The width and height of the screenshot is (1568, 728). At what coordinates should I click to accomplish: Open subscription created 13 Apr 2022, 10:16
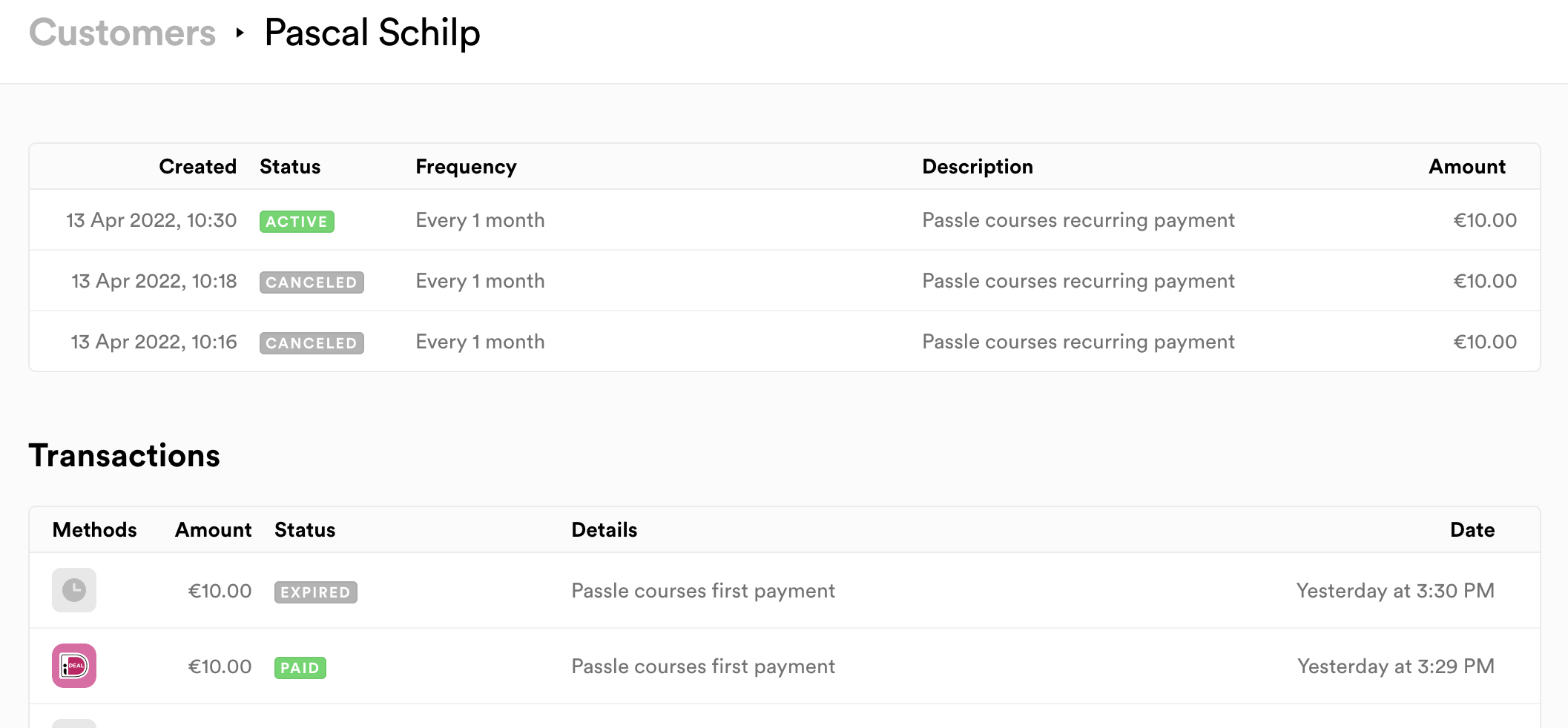click(785, 342)
